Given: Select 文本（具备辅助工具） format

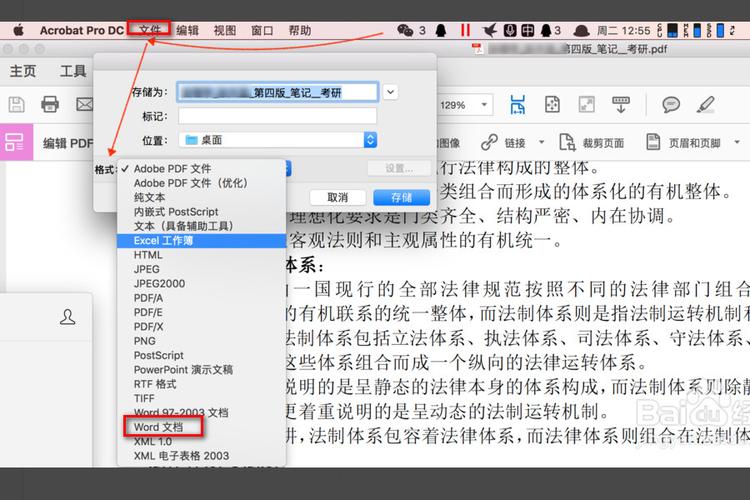Looking at the screenshot, I should (201, 226).
